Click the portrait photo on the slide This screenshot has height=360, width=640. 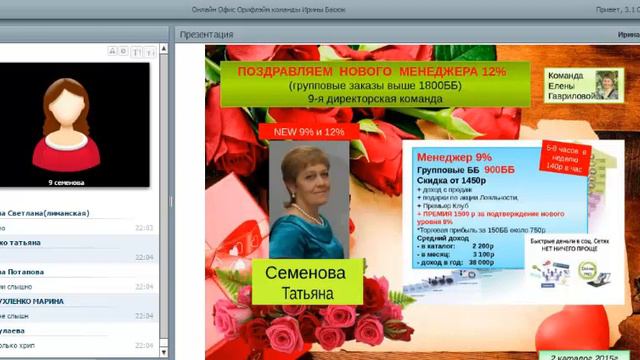[x=309, y=200]
